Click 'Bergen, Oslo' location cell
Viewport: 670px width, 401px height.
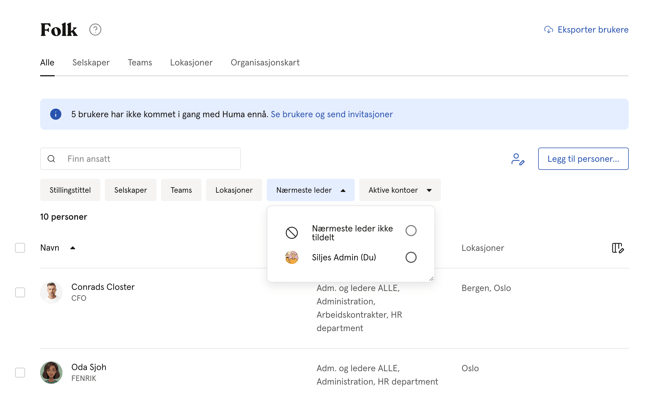click(486, 288)
